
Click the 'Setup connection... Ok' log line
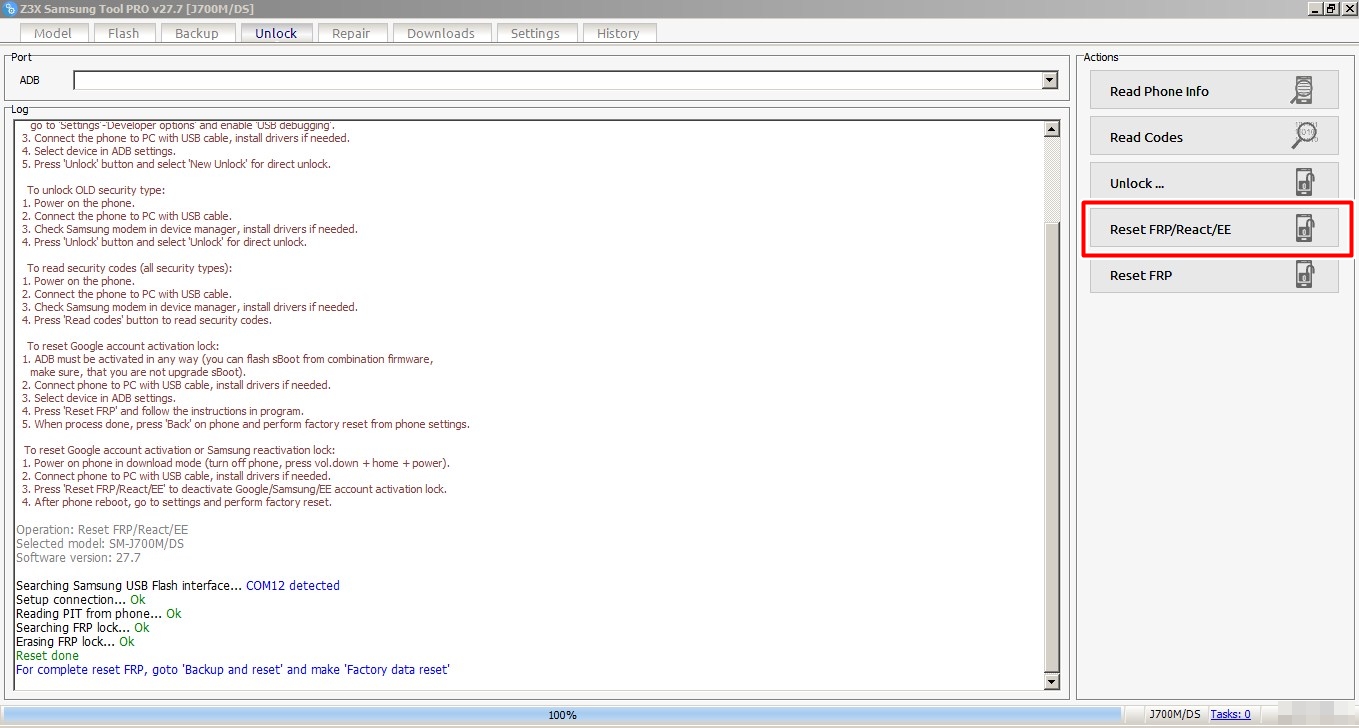pos(81,600)
